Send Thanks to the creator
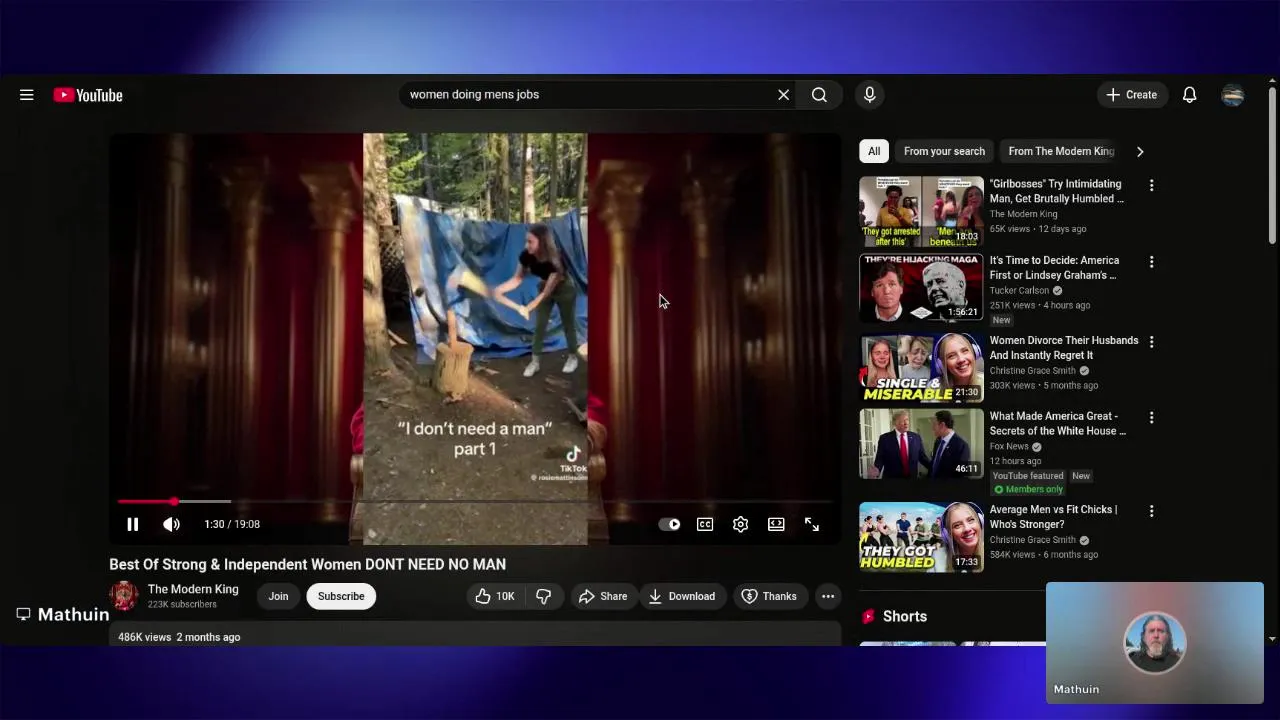 [770, 596]
